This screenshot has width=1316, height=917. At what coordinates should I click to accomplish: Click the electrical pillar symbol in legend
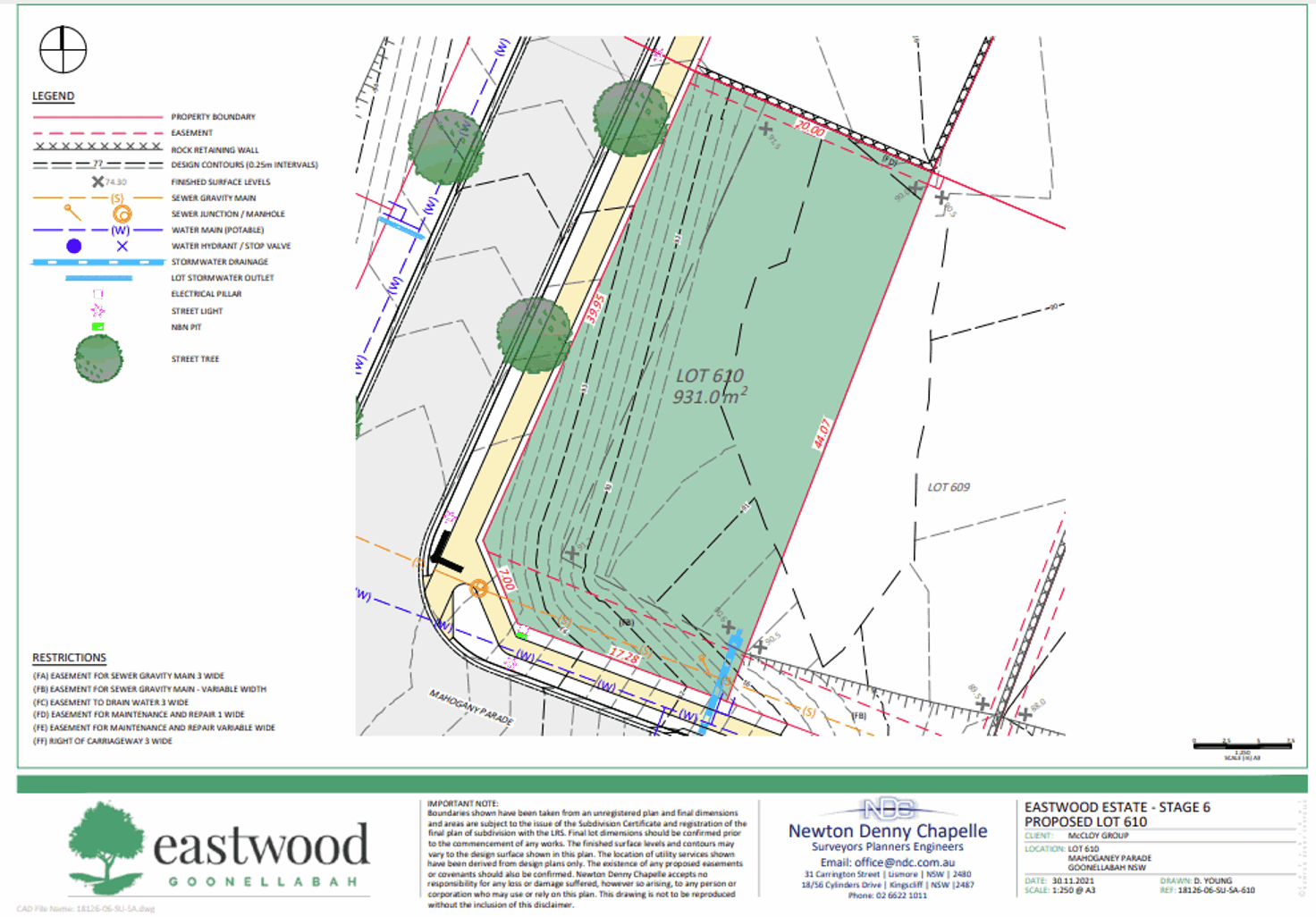98,294
